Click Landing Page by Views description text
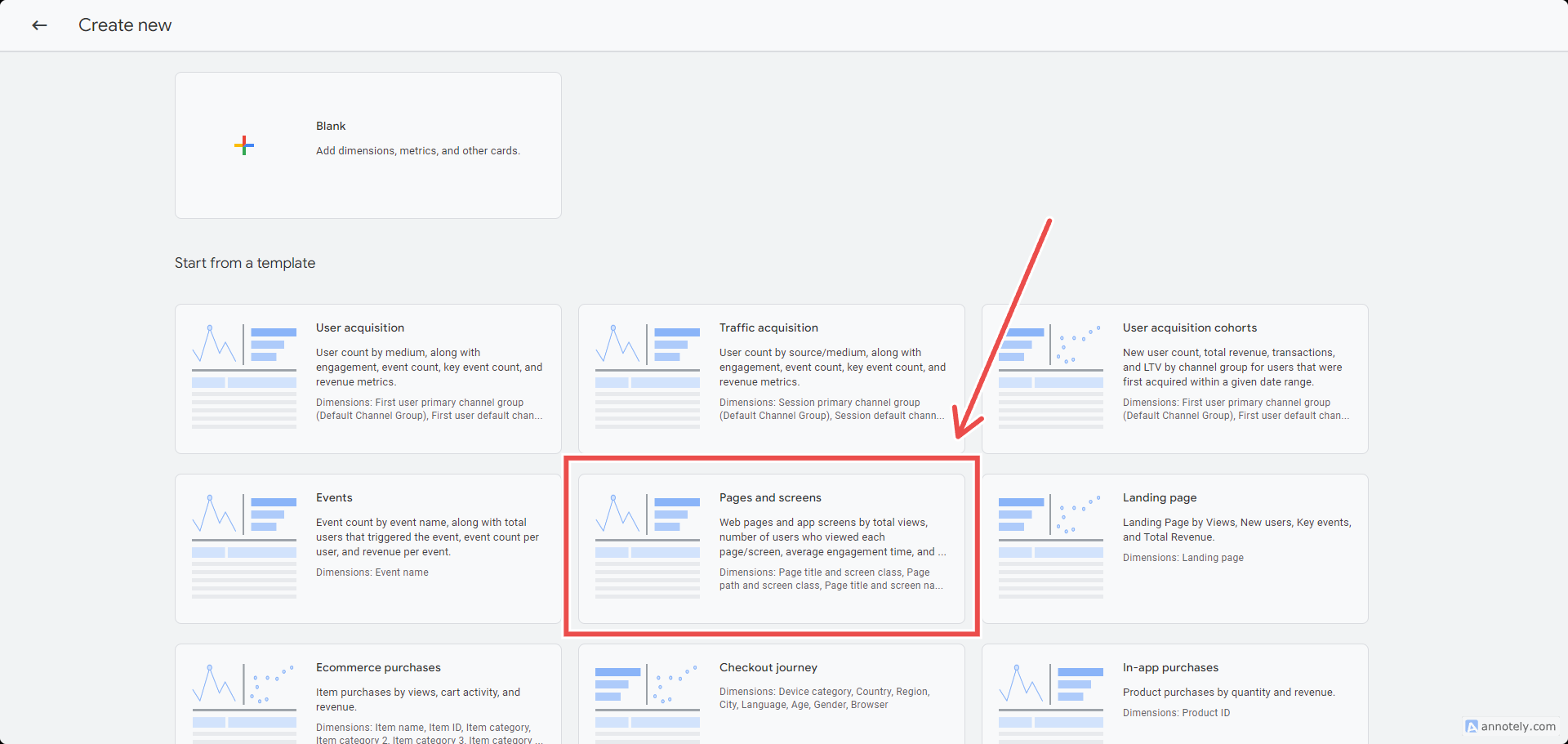 (1237, 530)
